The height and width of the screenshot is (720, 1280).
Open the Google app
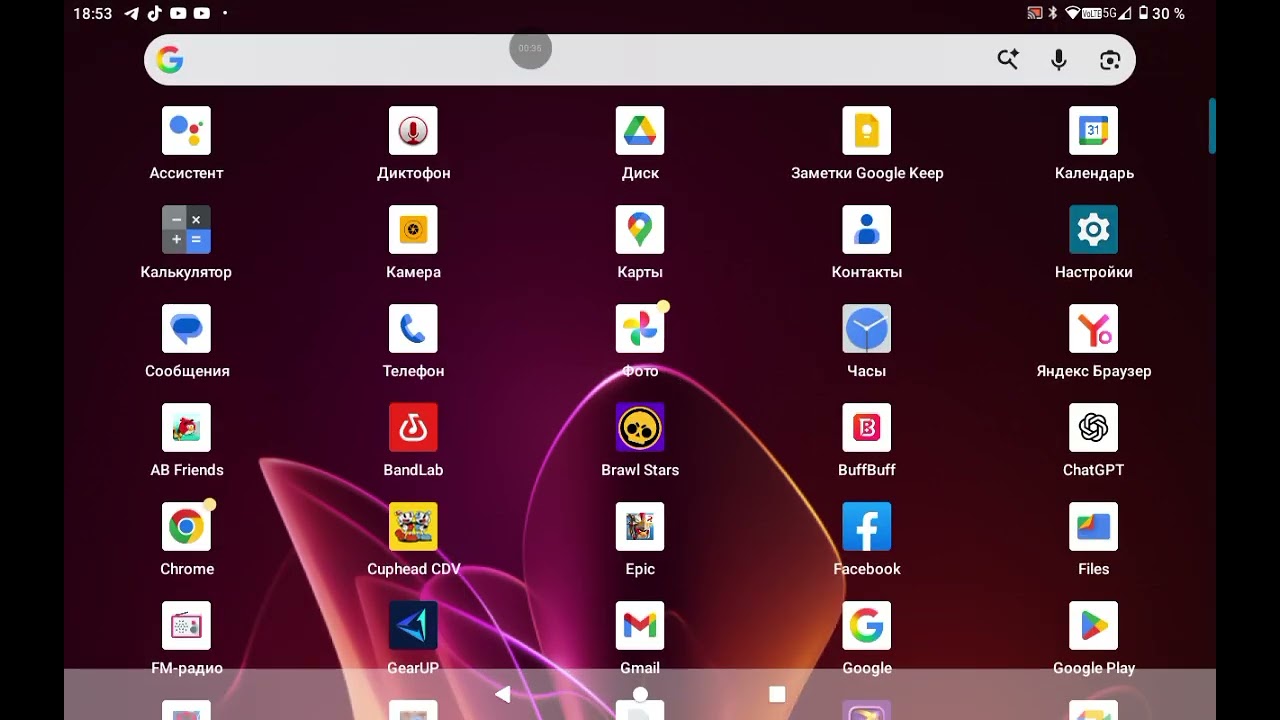pyautogui.click(x=867, y=626)
